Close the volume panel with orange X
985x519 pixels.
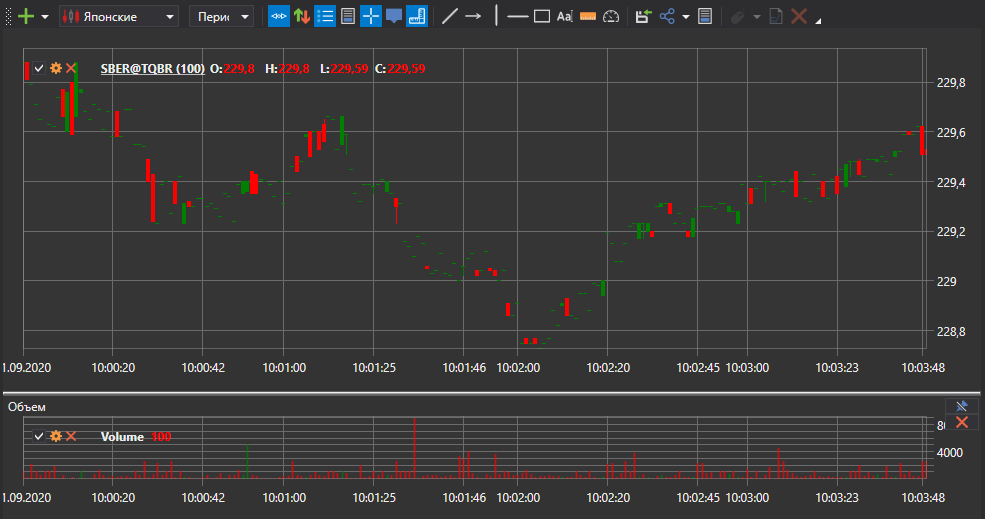(x=962, y=422)
